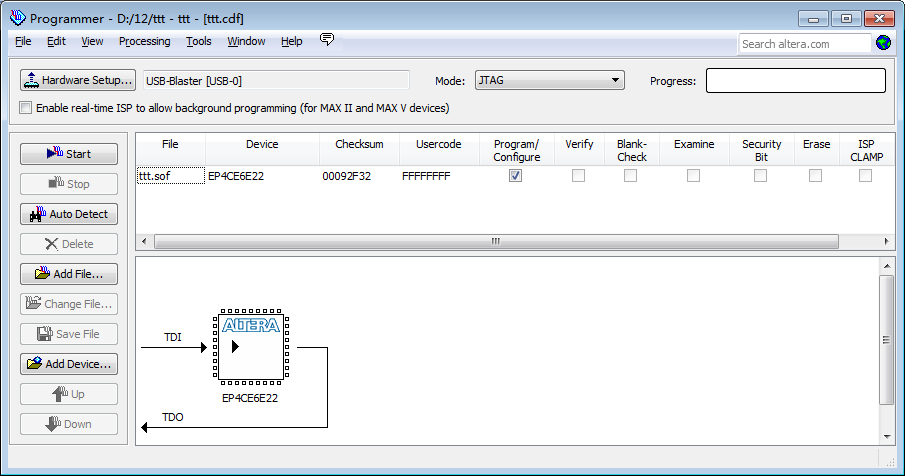Viewport: 905px width, 476px height.
Task: Click the TDO label in chain diagram
Action: pyautogui.click(x=173, y=417)
